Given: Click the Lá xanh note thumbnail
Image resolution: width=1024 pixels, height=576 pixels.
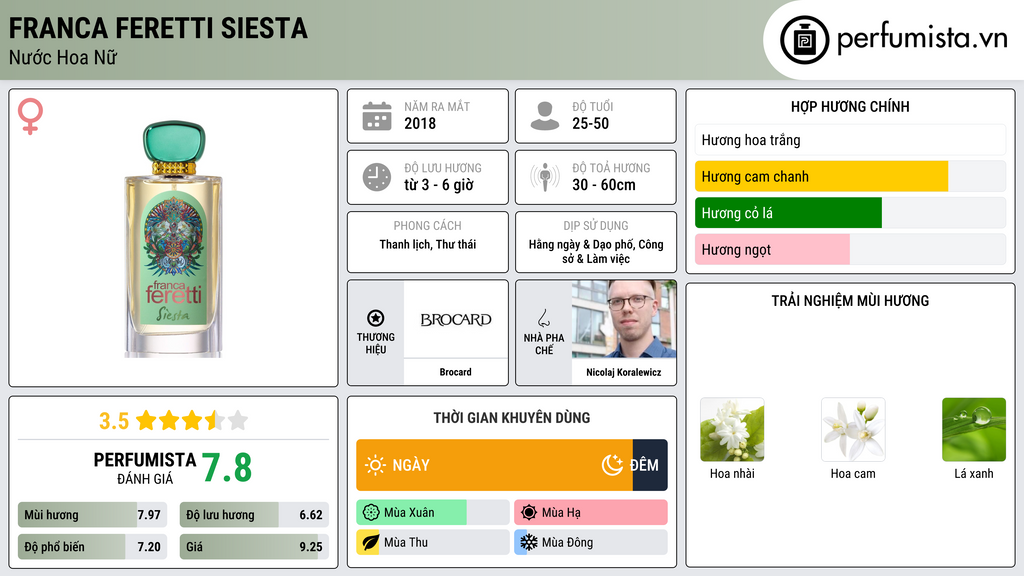Looking at the screenshot, I should (x=974, y=430).
